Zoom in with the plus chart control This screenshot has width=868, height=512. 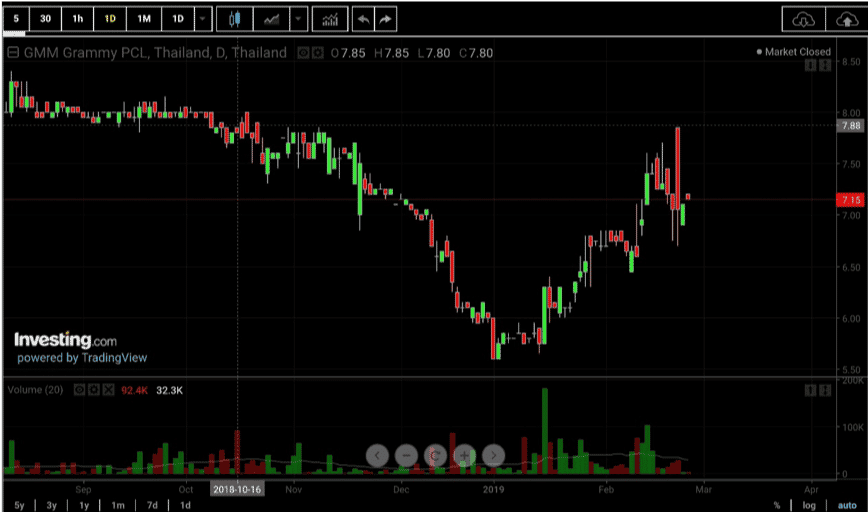tap(464, 456)
